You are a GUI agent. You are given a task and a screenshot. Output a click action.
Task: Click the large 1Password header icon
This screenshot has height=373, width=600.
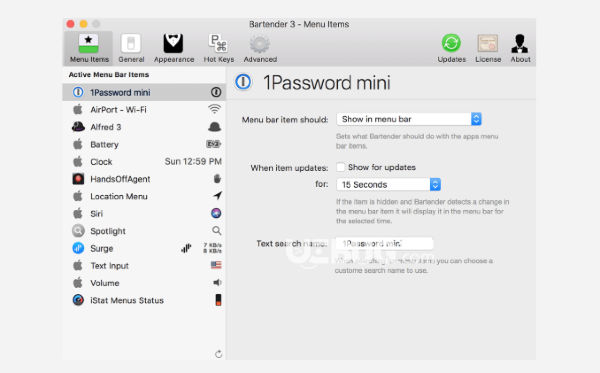pos(243,82)
